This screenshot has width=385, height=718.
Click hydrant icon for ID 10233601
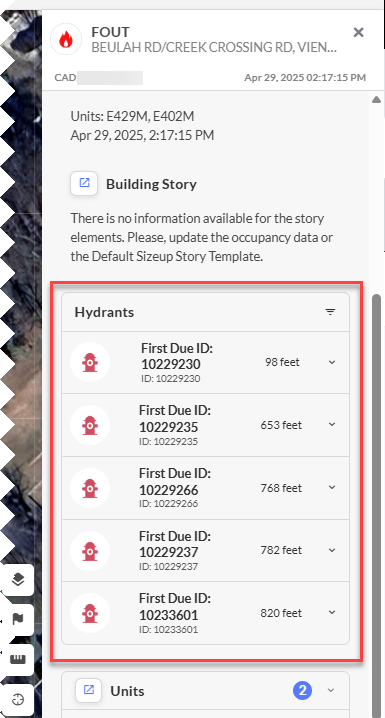click(90, 613)
